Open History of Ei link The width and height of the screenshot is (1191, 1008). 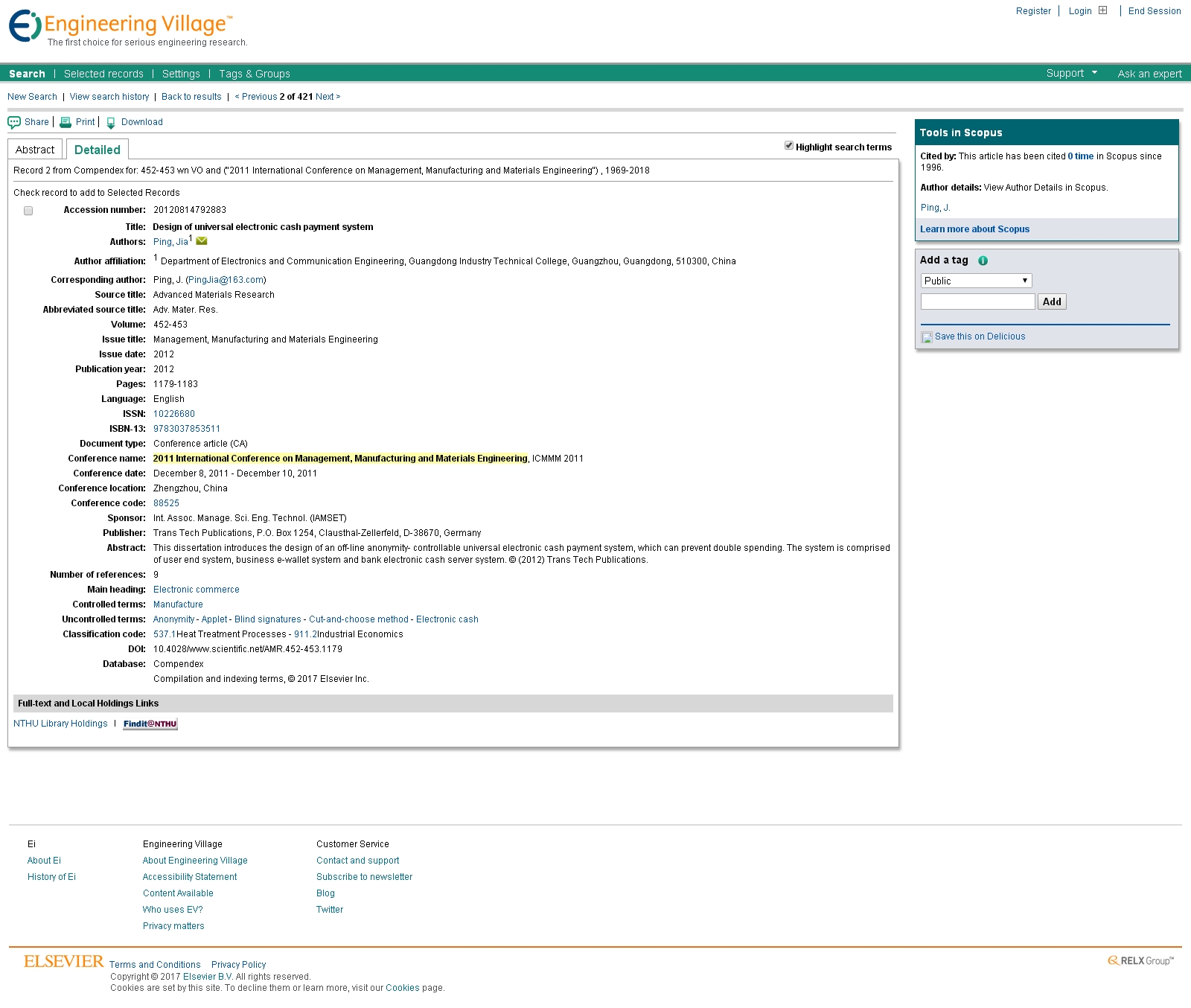pos(51,877)
